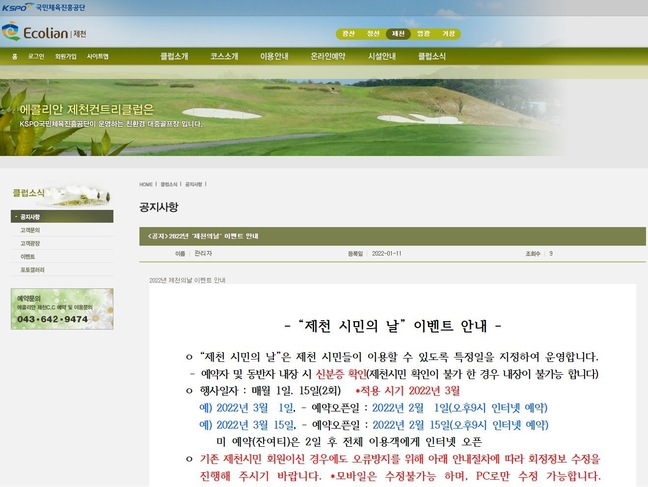Select the 영암 course pill
The width and height of the screenshot is (648, 487).
click(423, 33)
